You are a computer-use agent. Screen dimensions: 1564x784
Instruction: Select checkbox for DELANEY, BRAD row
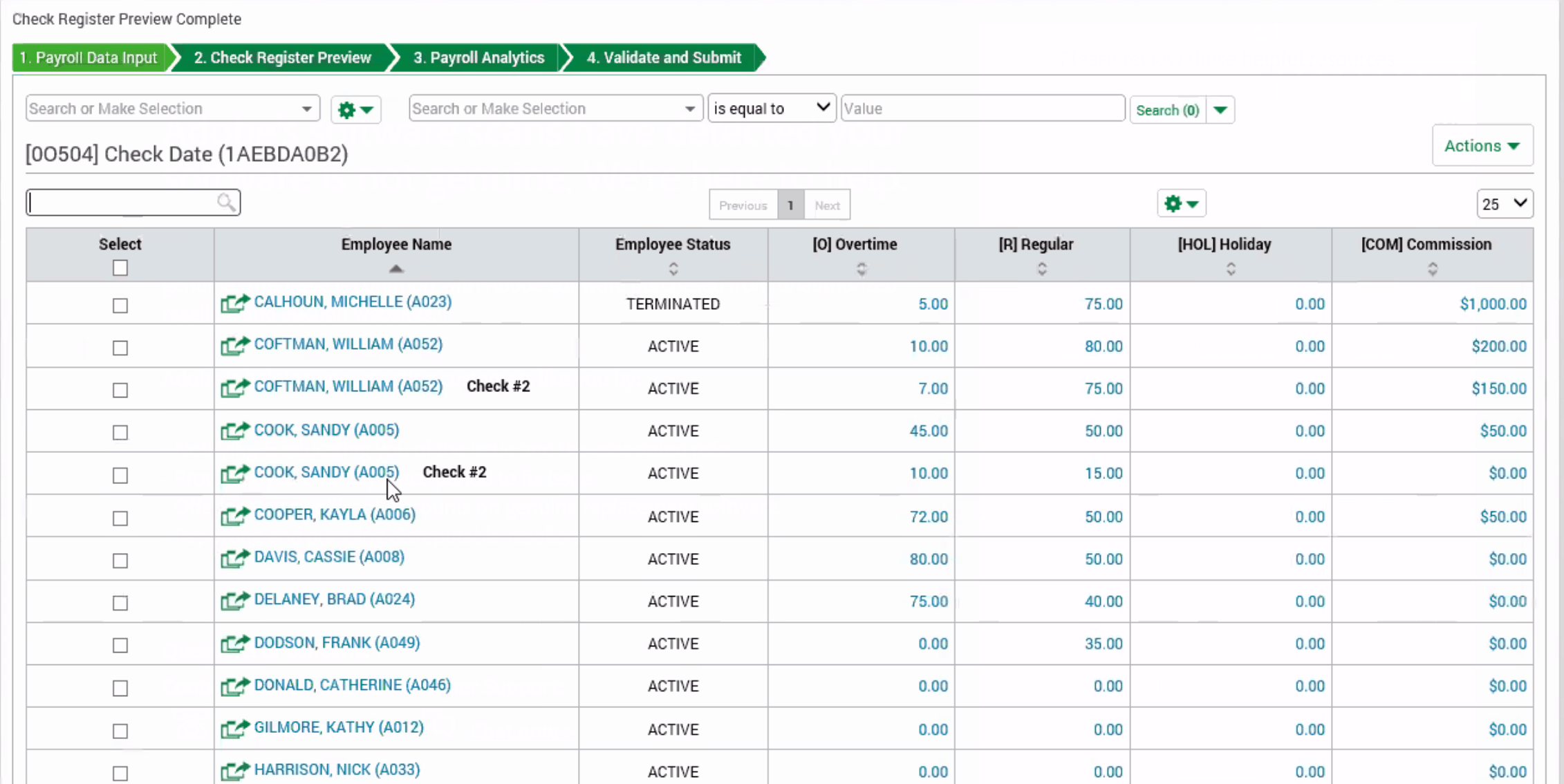(120, 604)
